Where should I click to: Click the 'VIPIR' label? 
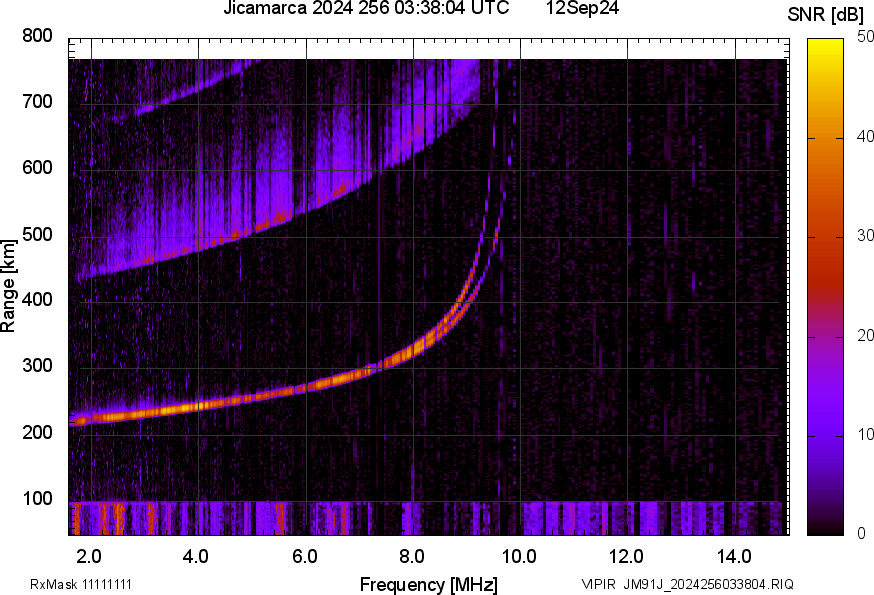click(x=599, y=584)
